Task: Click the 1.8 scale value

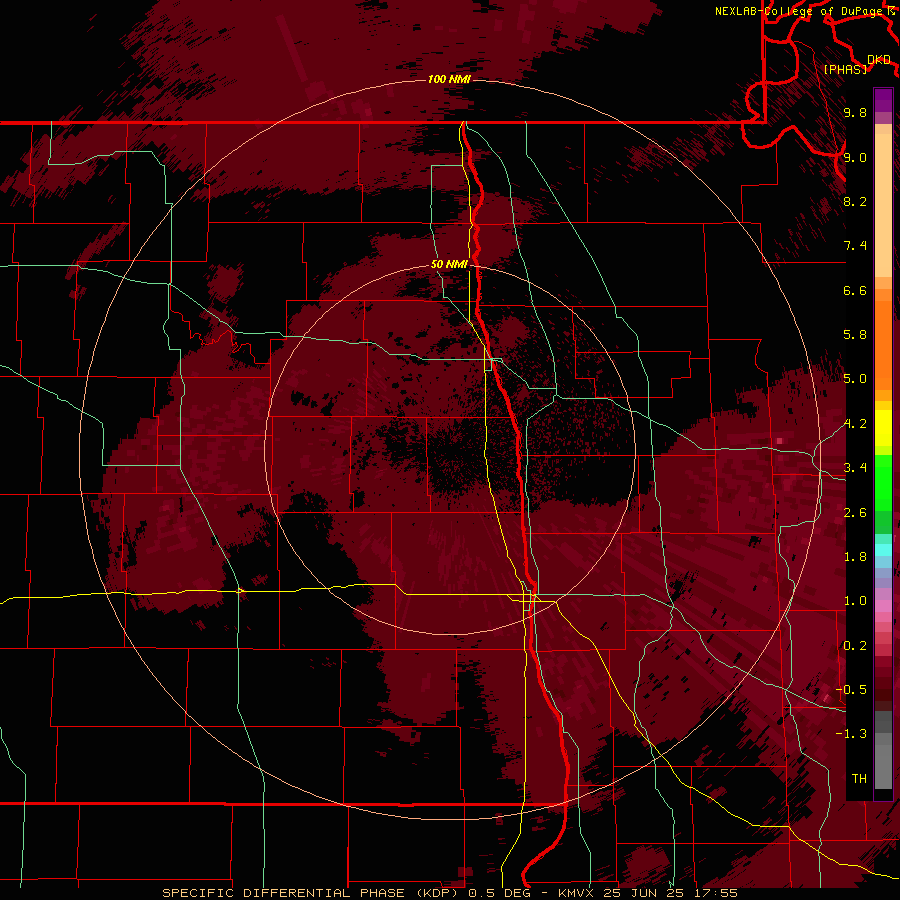Action: 855,557
